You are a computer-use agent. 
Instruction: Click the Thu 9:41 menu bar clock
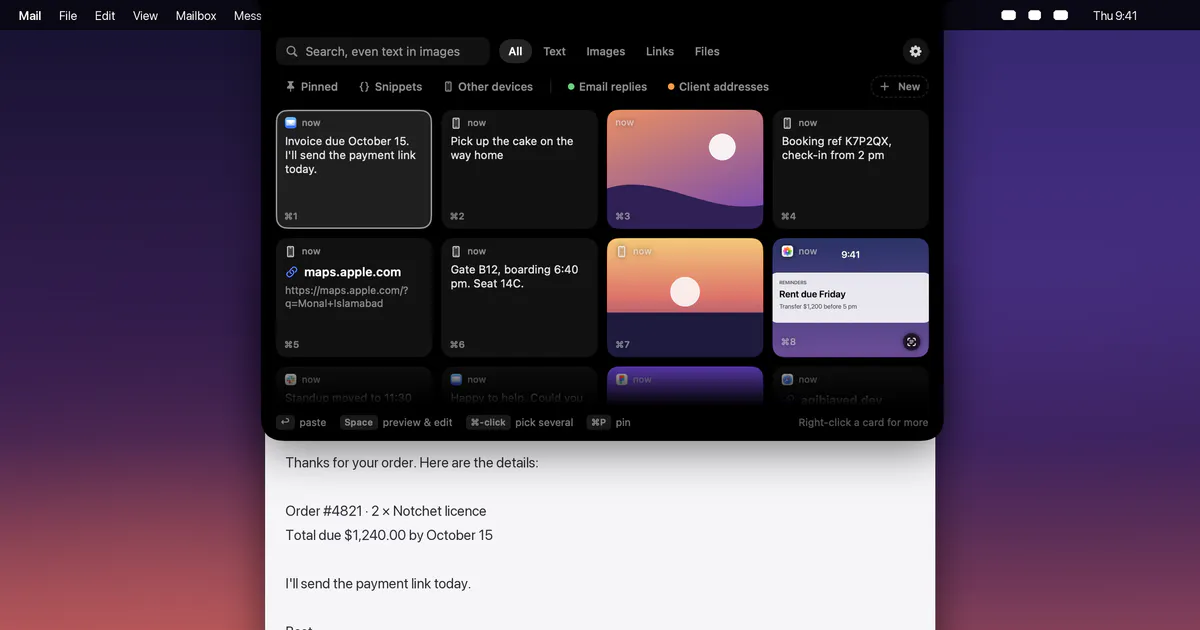pos(1115,15)
